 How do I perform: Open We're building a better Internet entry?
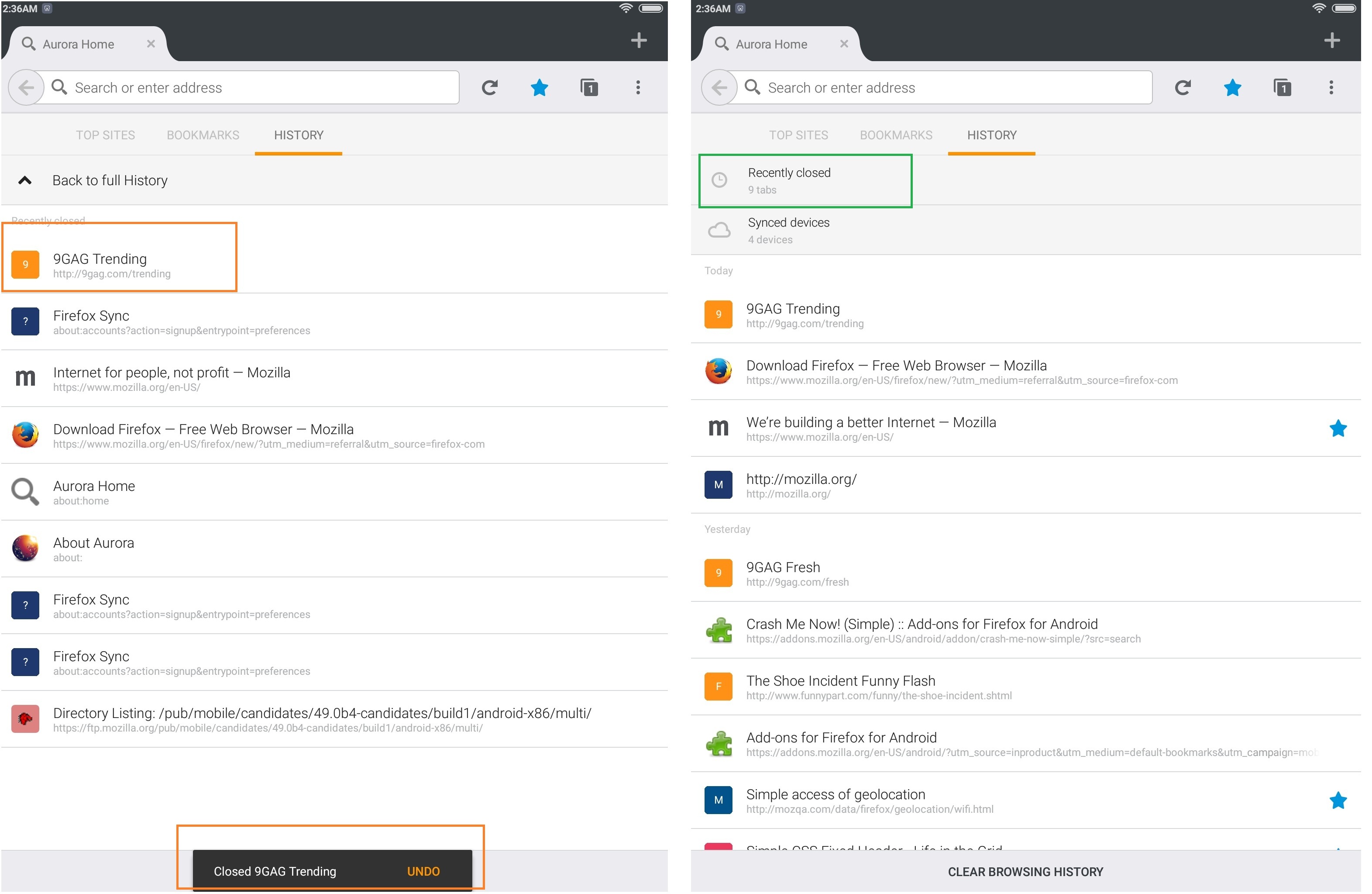click(1026, 428)
